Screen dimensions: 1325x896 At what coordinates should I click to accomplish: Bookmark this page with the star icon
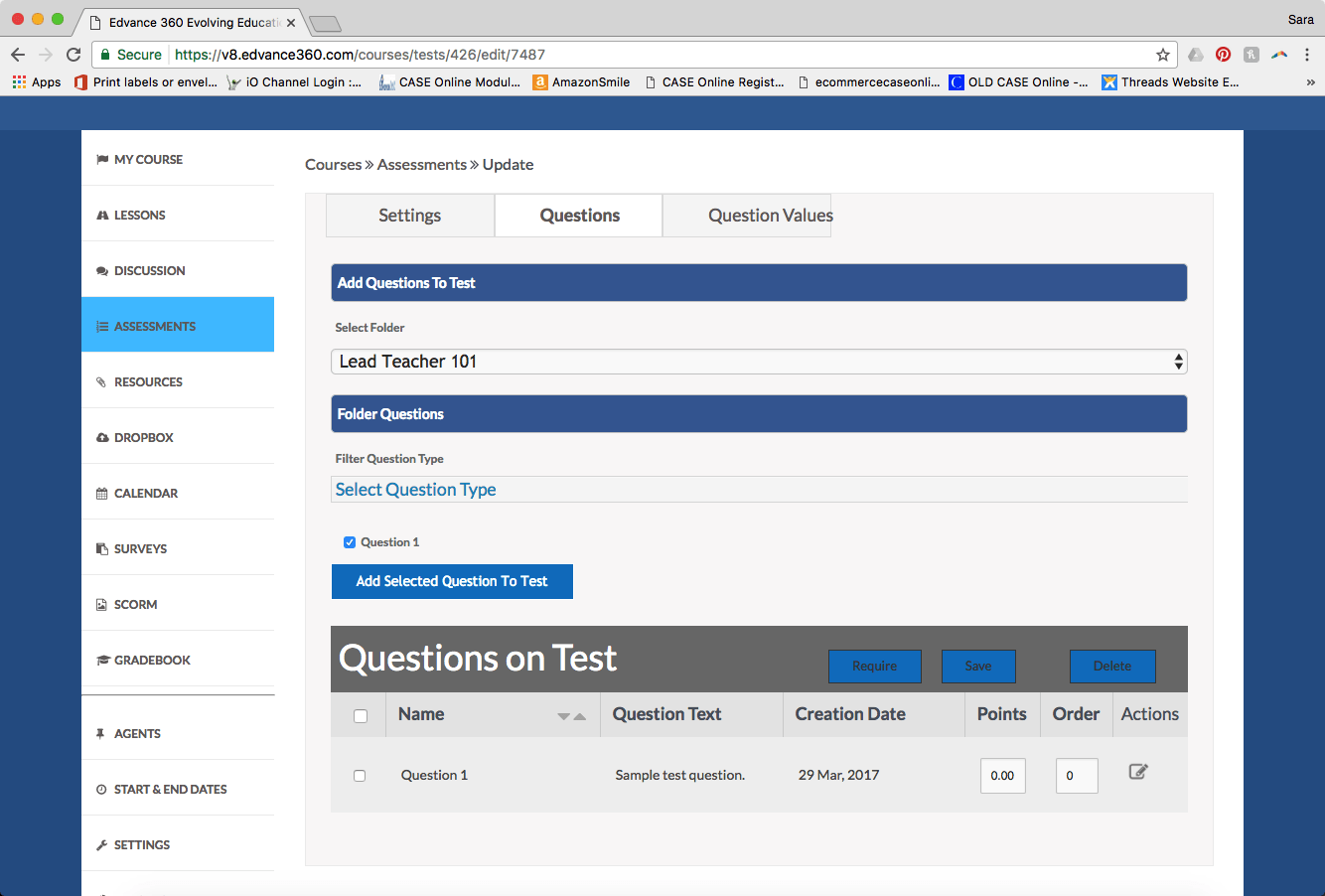pos(1163,55)
